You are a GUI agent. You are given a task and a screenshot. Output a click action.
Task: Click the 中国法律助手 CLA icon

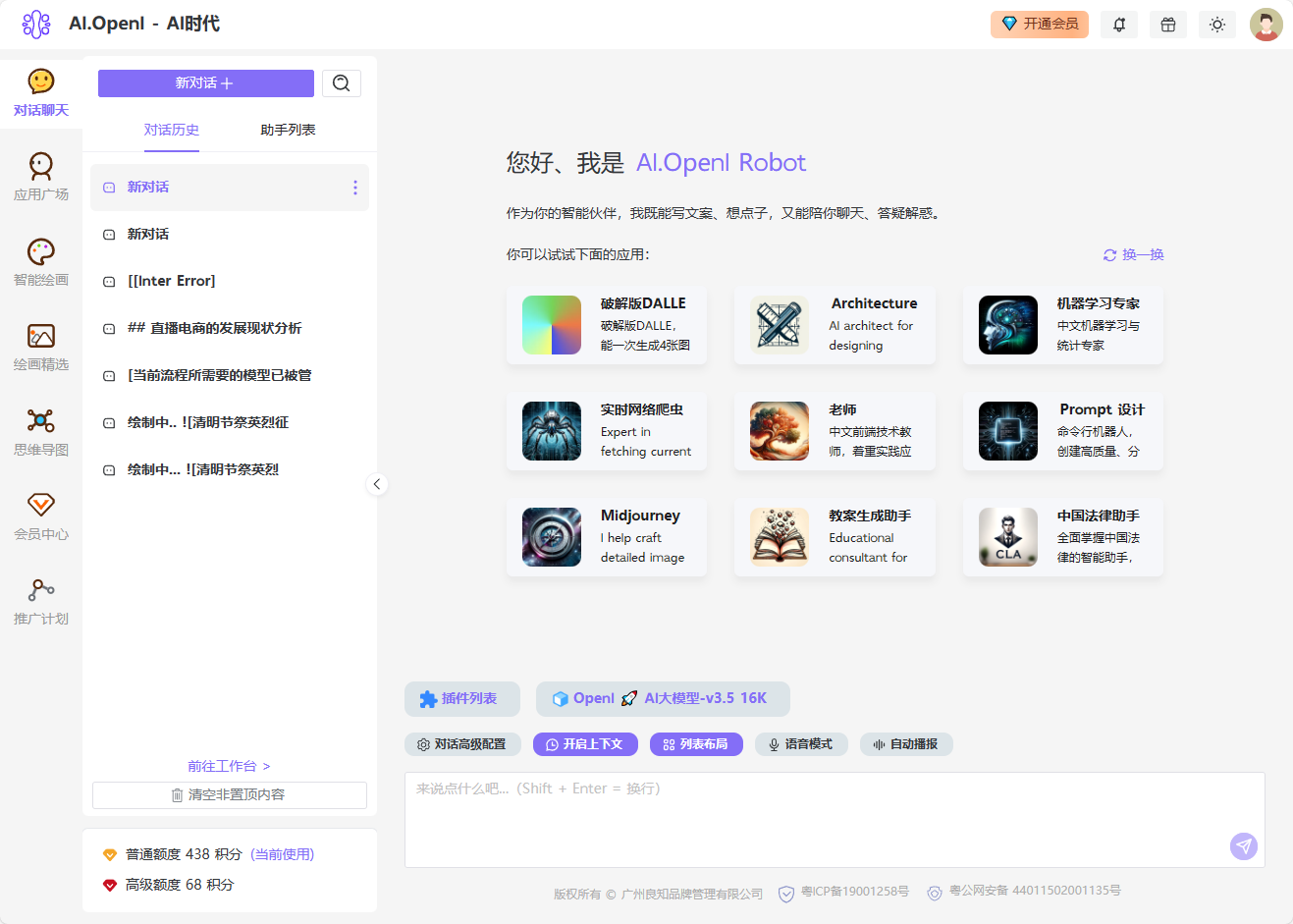point(1008,537)
